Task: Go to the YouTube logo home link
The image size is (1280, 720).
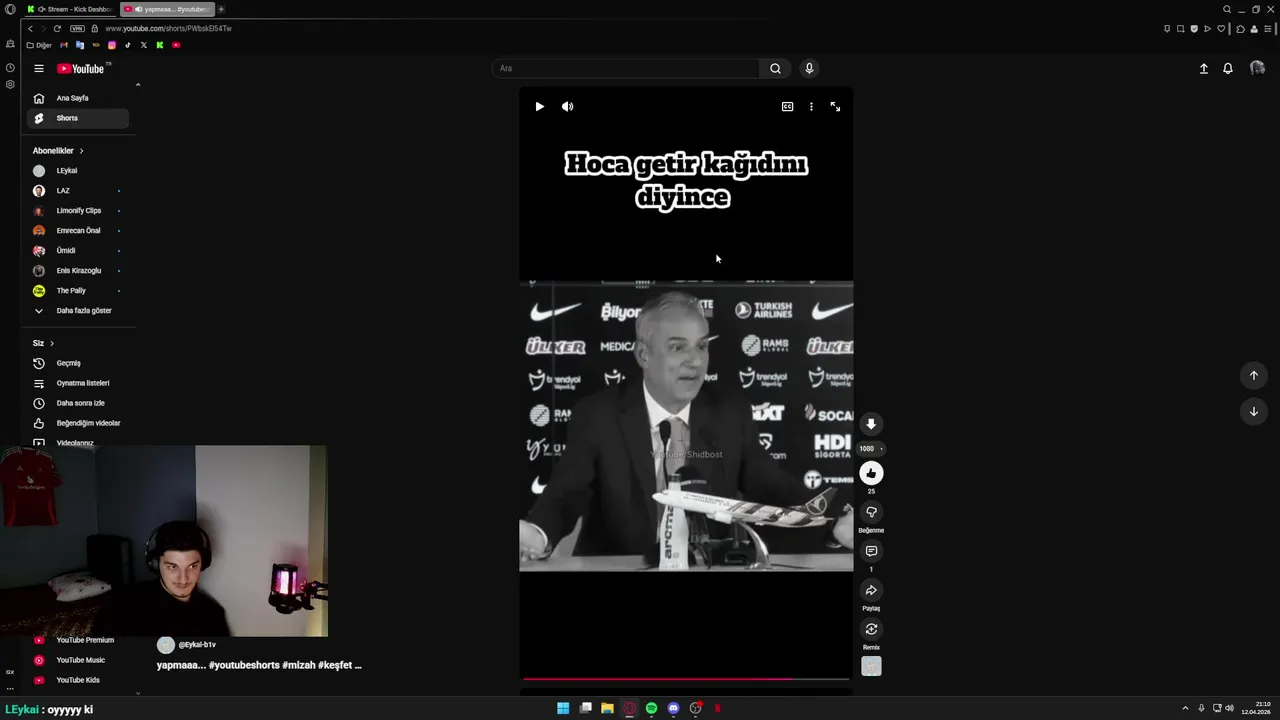Action: point(81,69)
